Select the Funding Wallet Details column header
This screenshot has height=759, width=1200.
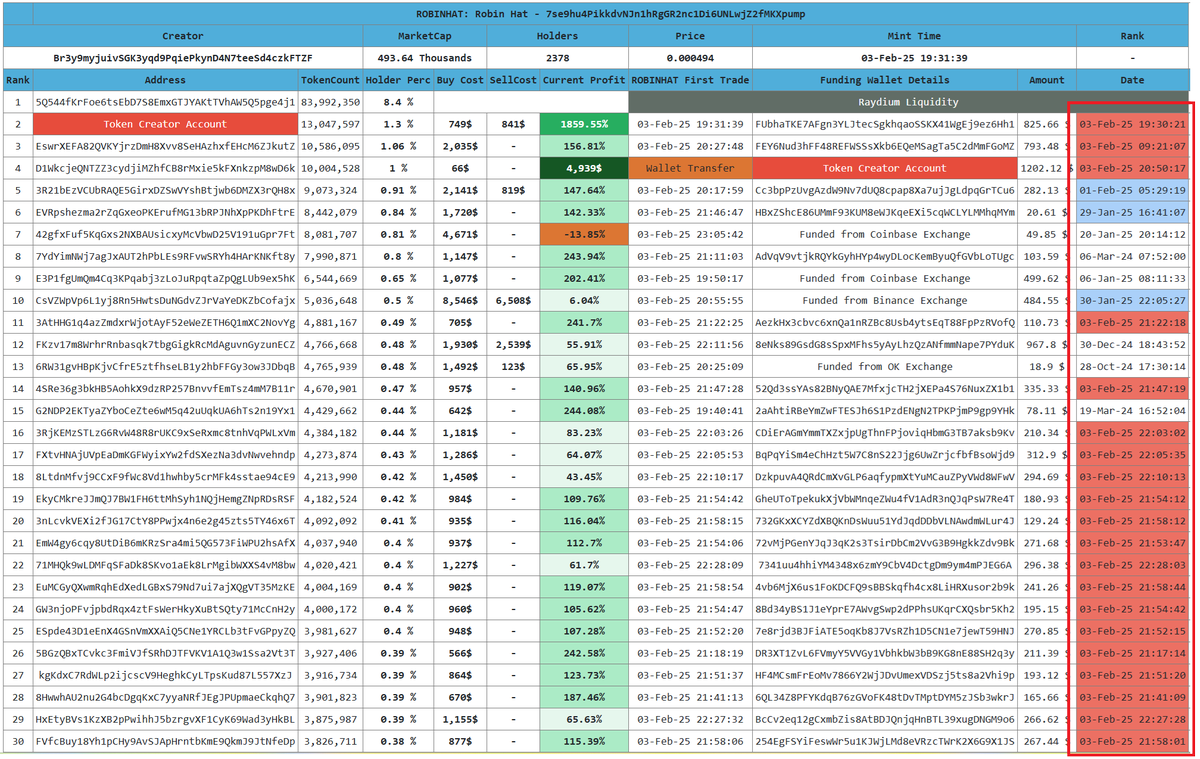click(x=885, y=80)
